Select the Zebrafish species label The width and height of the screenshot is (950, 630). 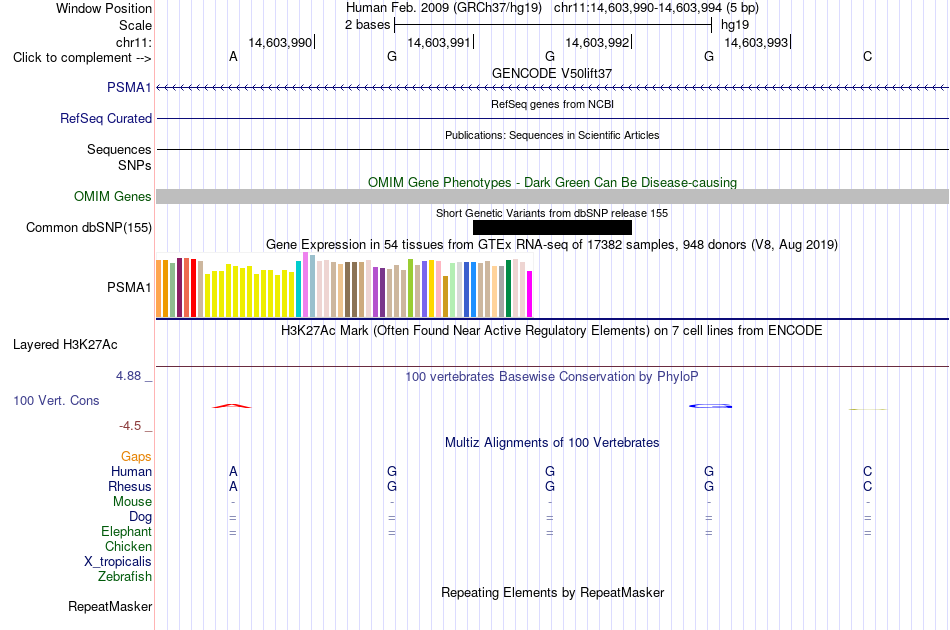(125, 576)
